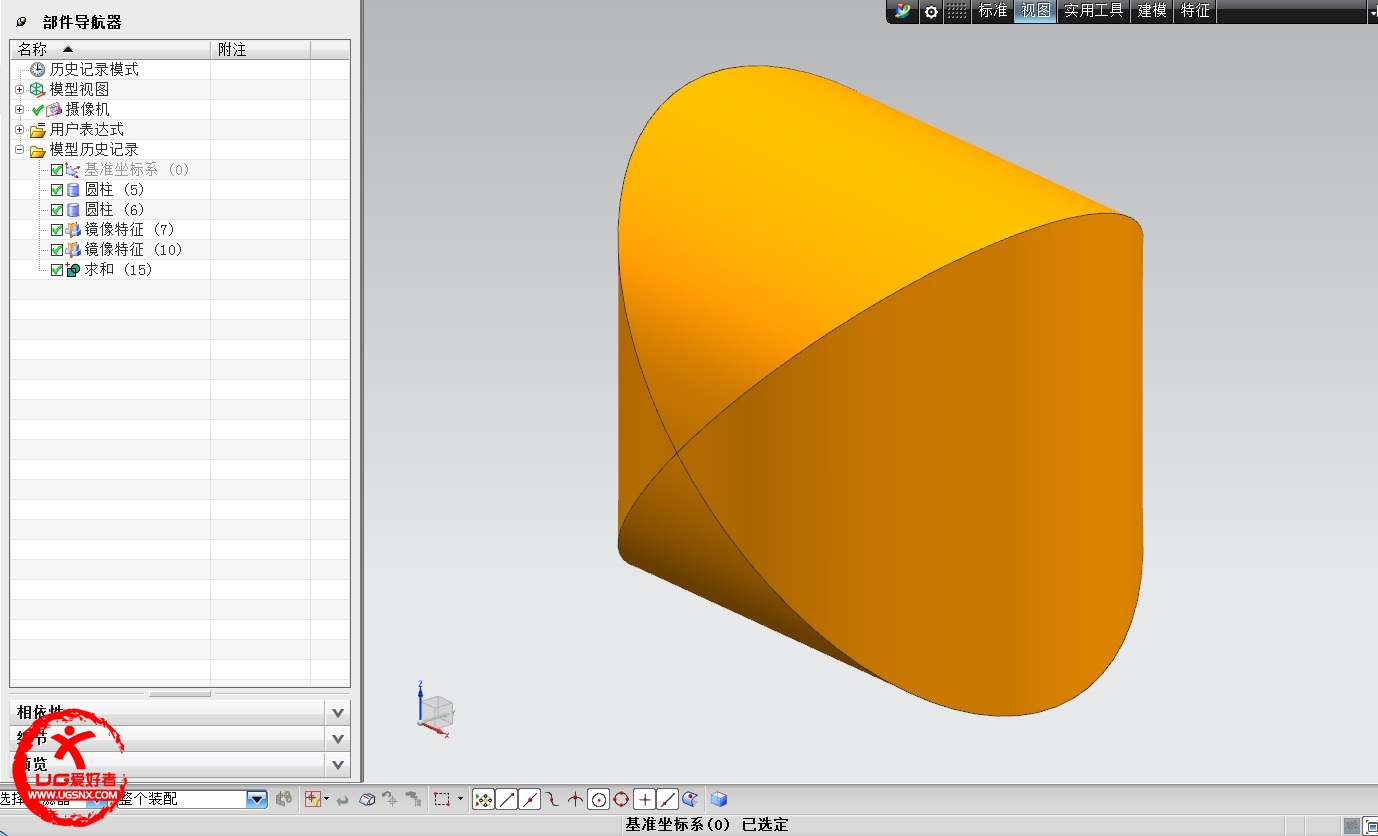The image size is (1378, 836).
Task: Toggle the intersection snap icon
Action: [575, 799]
